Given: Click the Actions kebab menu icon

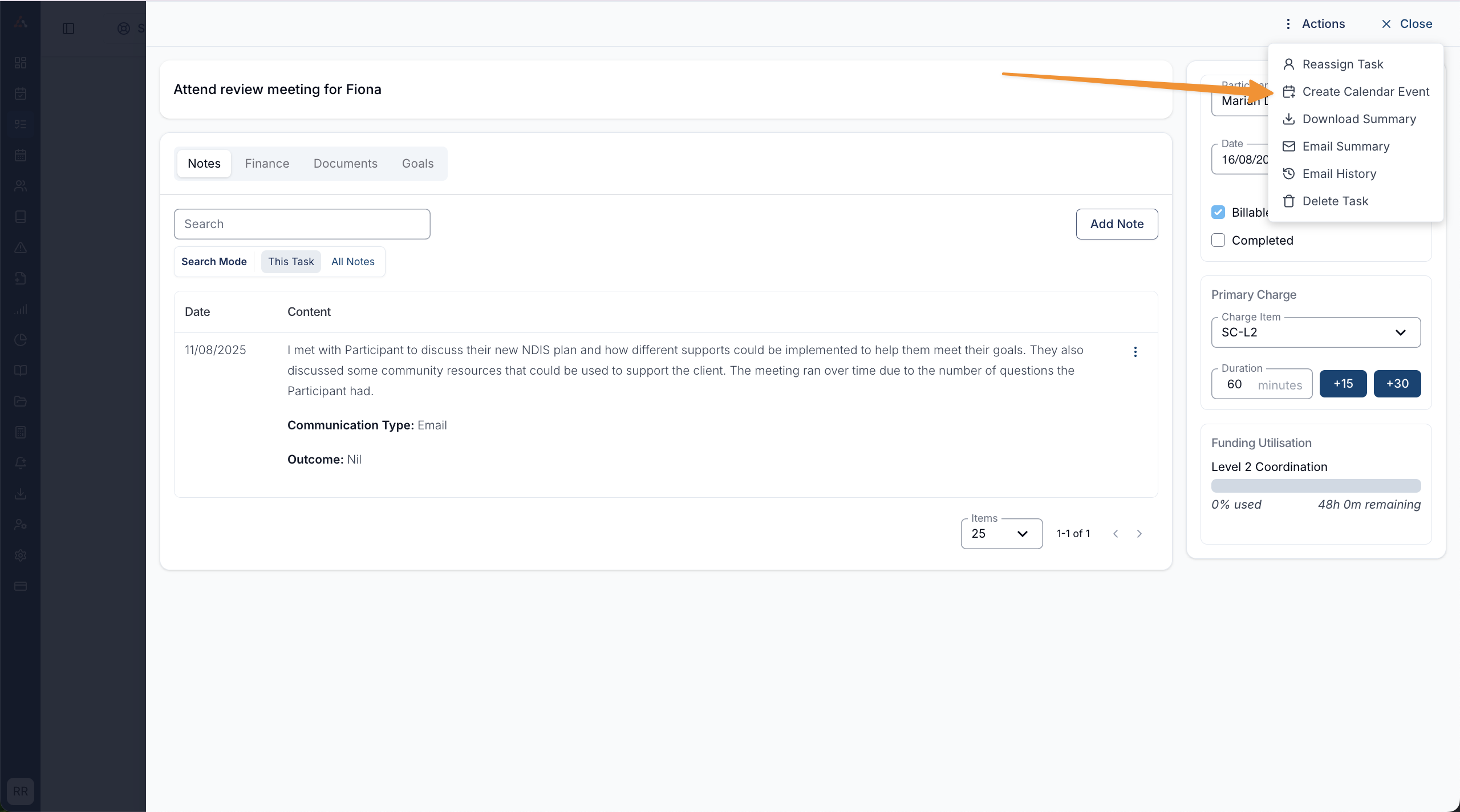Looking at the screenshot, I should coord(1288,24).
